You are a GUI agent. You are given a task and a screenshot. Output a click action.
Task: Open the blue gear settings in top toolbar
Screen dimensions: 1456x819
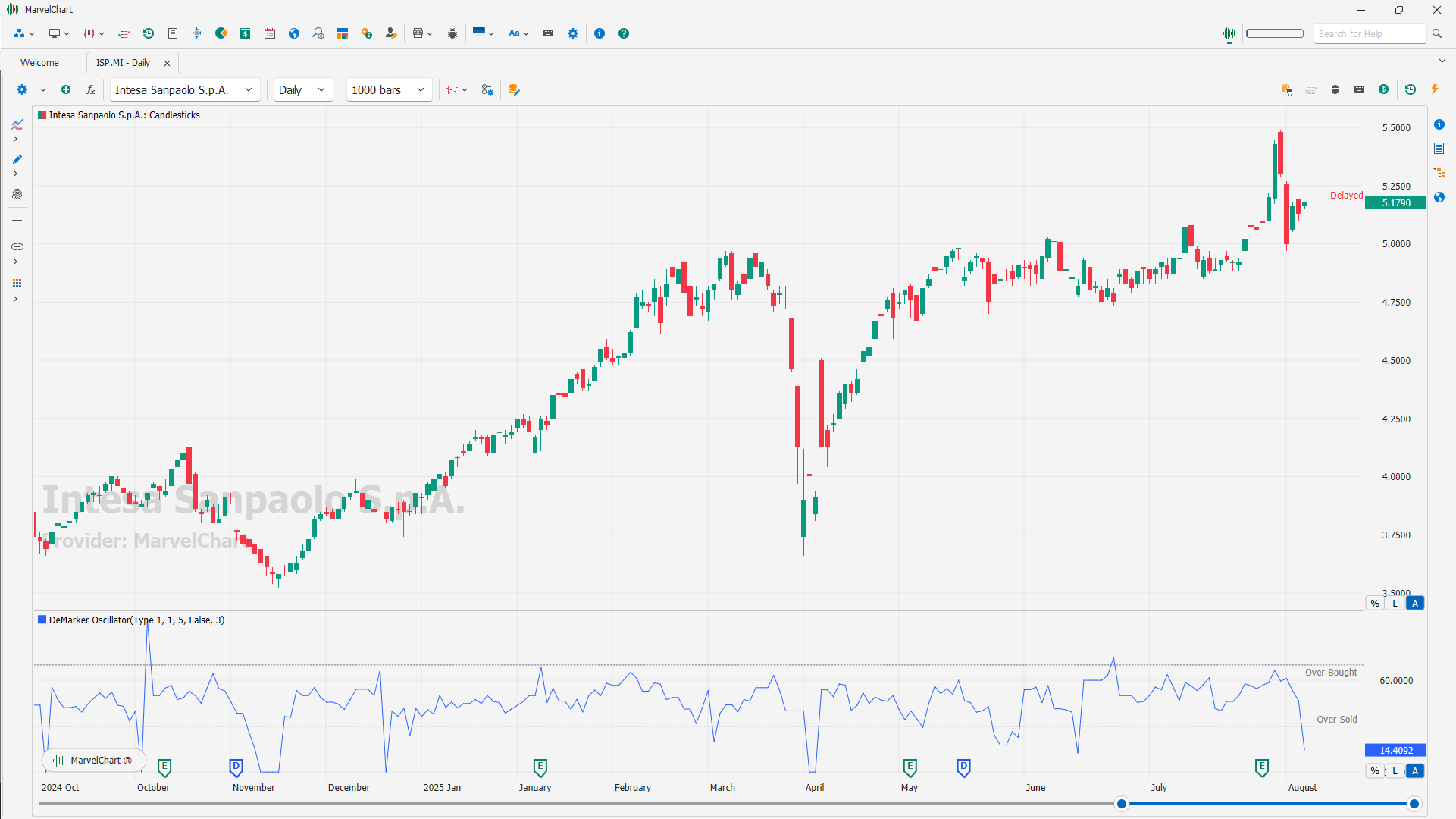click(573, 33)
